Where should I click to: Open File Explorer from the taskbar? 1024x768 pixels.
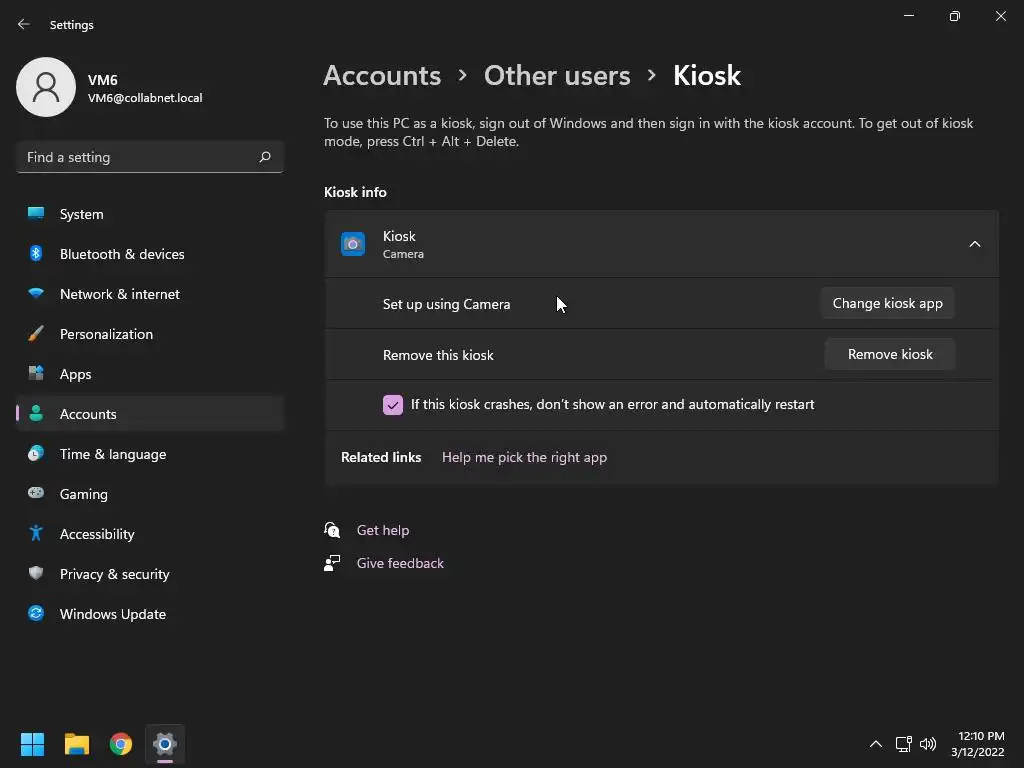click(77, 744)
